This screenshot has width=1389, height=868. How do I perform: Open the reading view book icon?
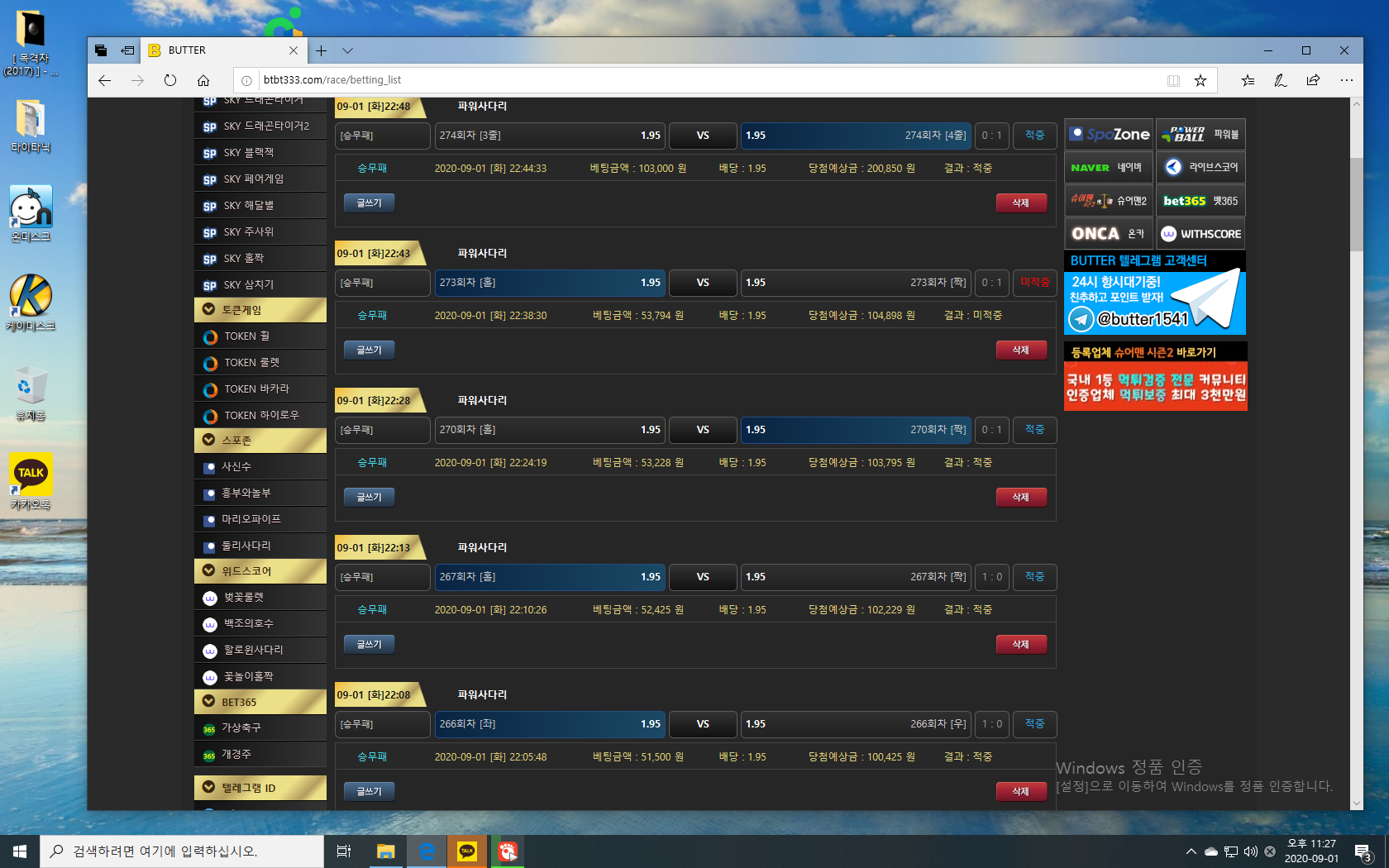click(1173, 80)
